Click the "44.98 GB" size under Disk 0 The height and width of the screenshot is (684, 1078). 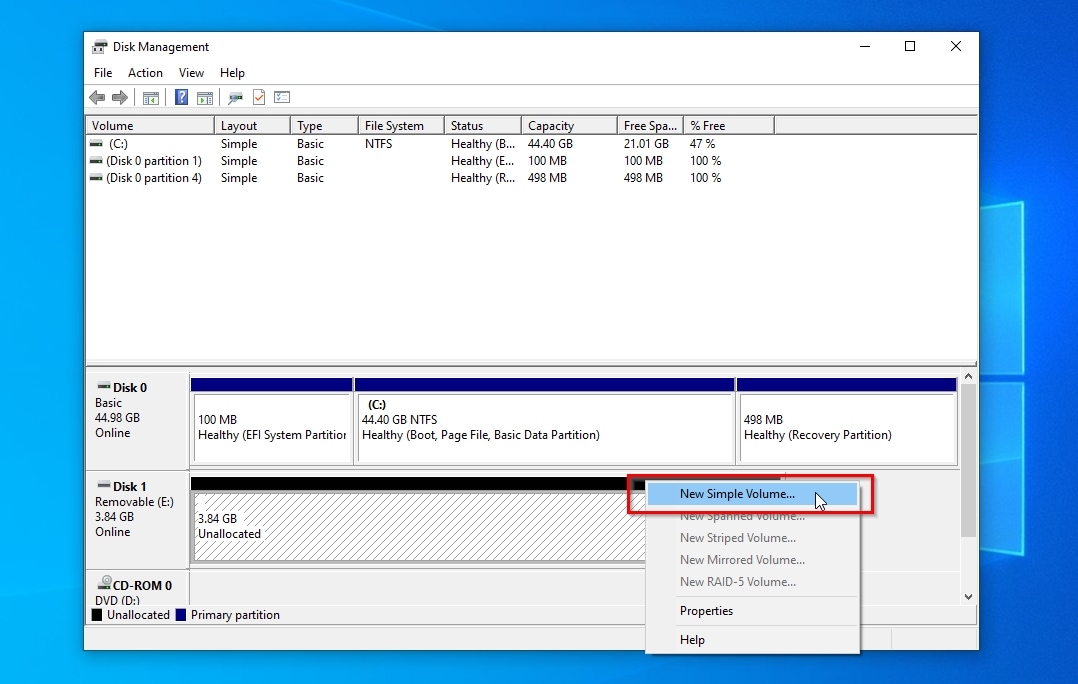tap(118, 418)
